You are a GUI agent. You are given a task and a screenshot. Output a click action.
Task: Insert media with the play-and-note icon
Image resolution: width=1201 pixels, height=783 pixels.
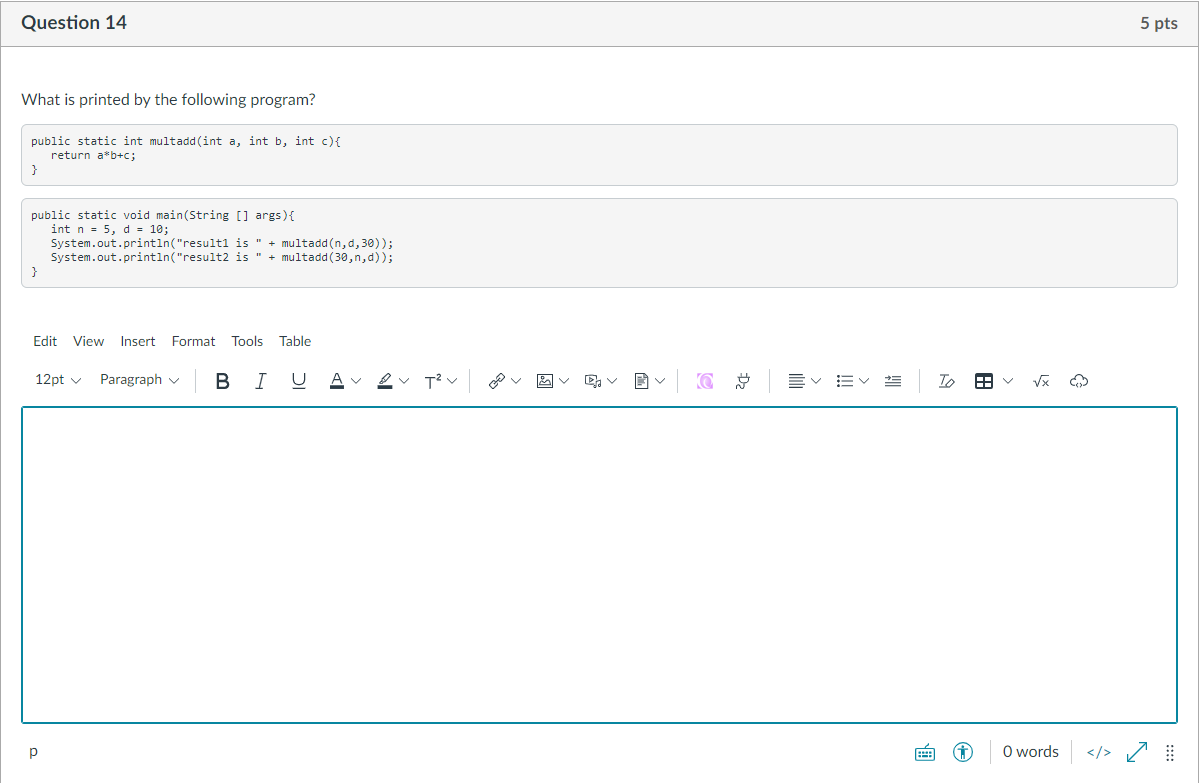coord(593,380)
